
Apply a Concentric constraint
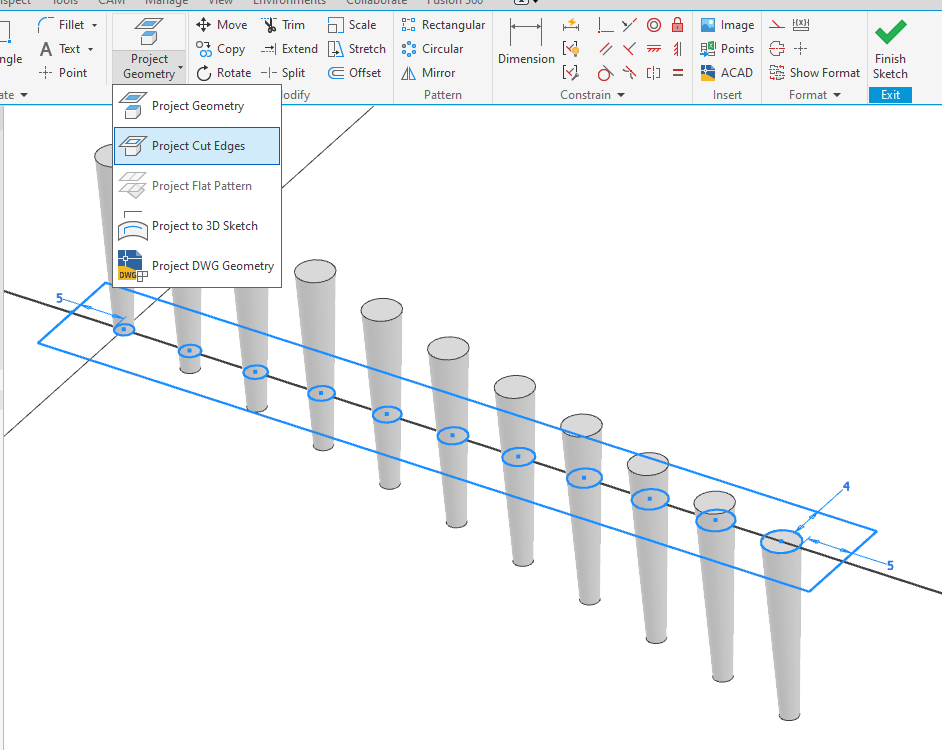[x=654, y=25]
